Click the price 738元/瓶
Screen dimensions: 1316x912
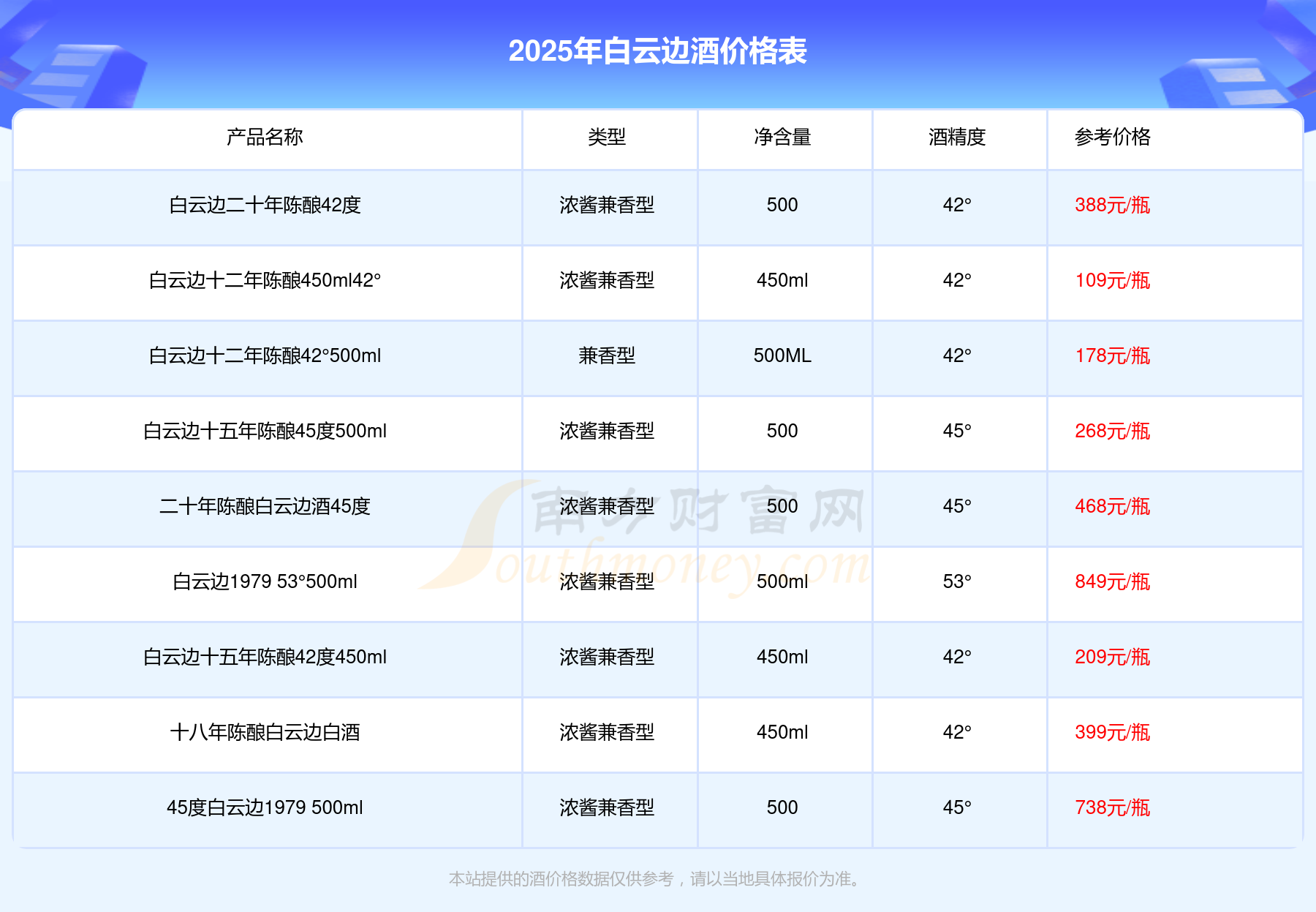tap(1113, 807)
